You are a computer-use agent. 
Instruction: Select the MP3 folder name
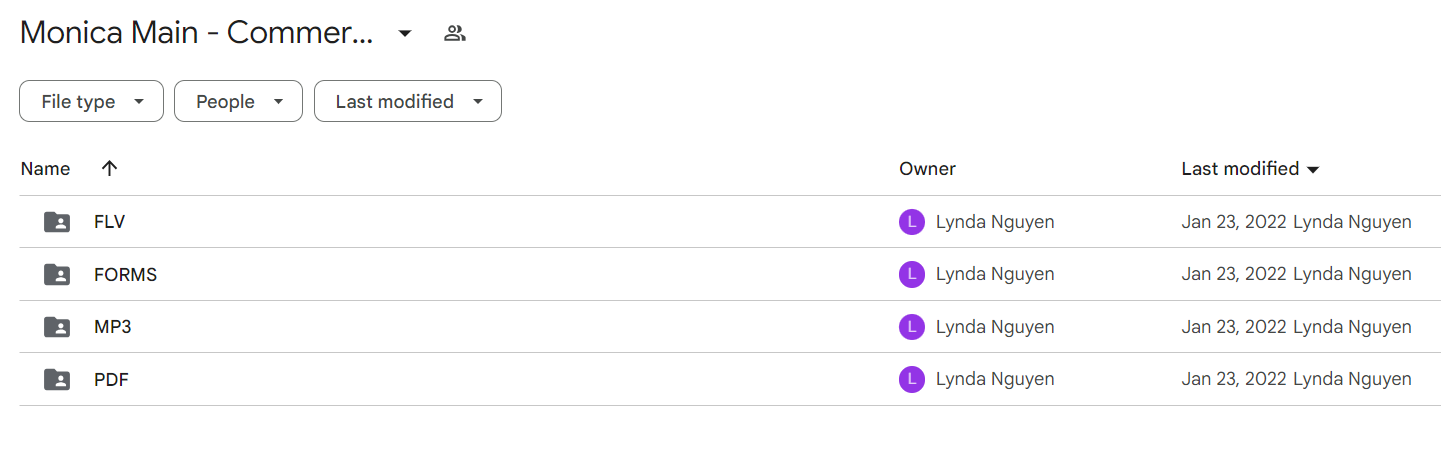[112, 327]
